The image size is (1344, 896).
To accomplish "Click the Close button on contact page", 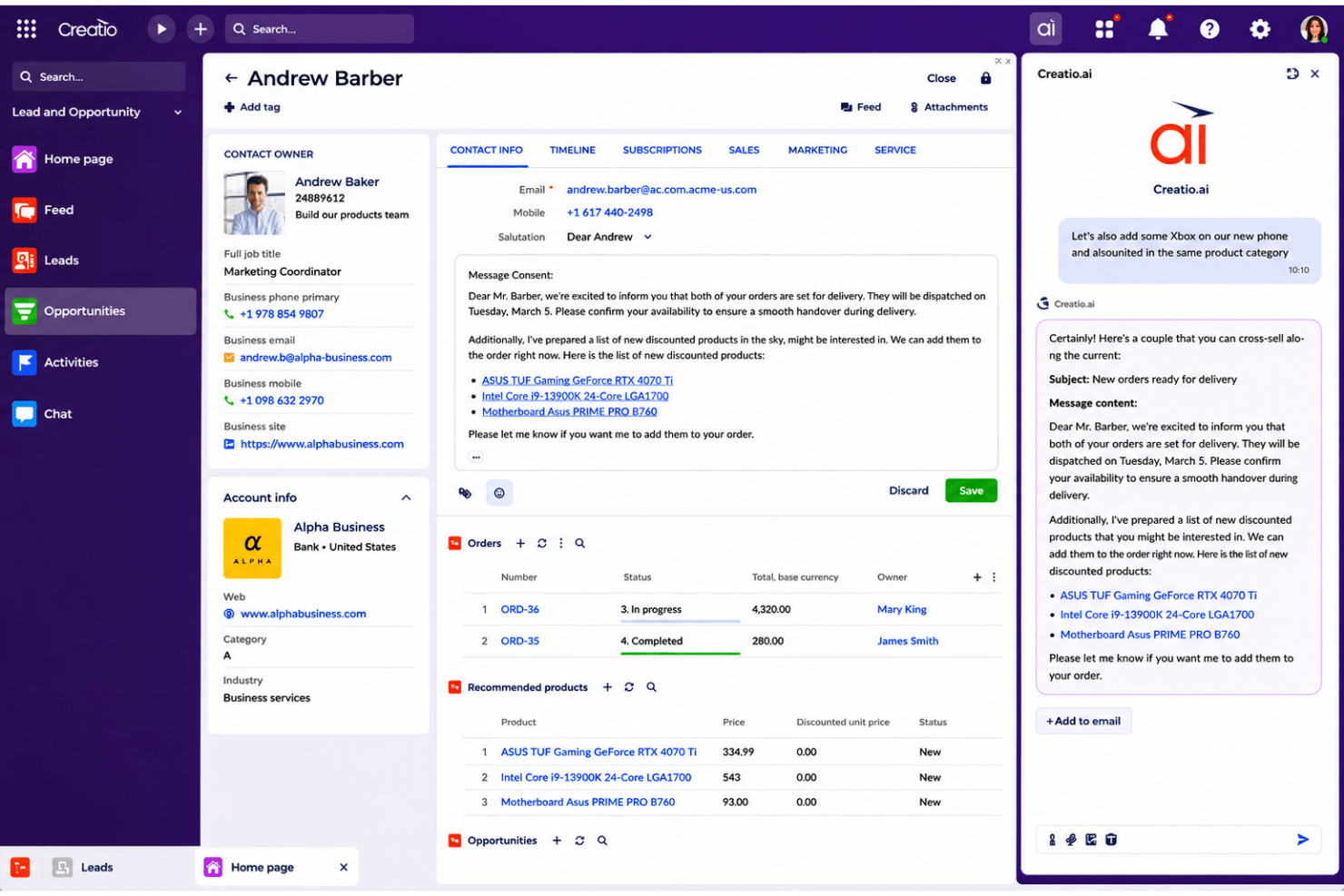I will point(941,79).
